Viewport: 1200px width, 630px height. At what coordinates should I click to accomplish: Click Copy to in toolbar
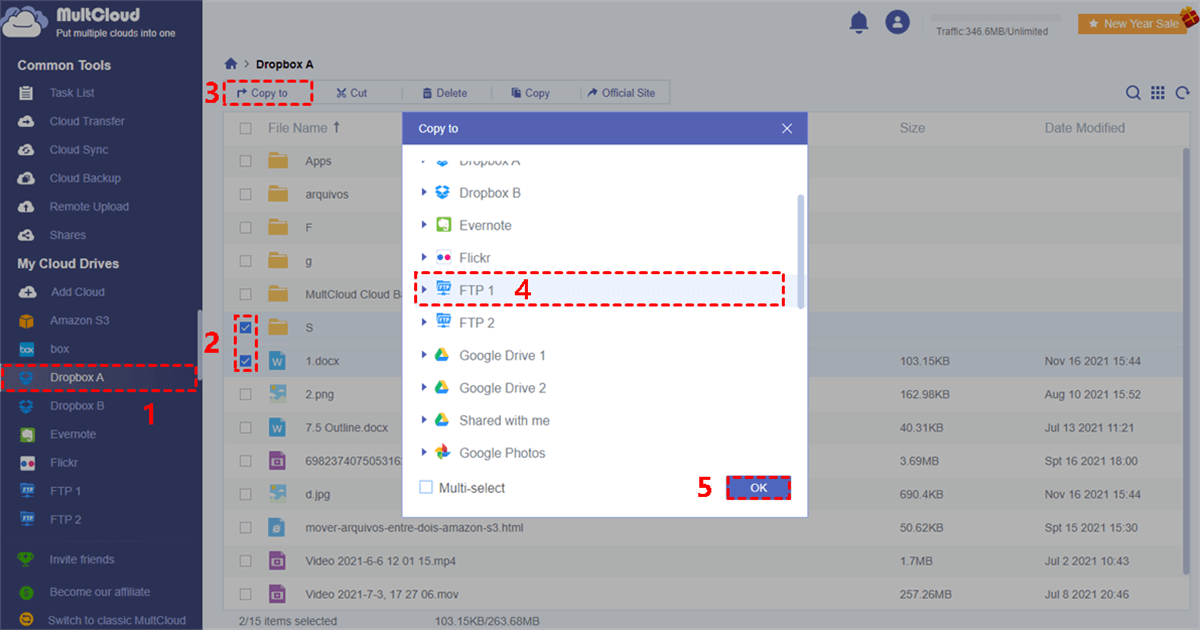pyautogui.click(x=263, y=93)
